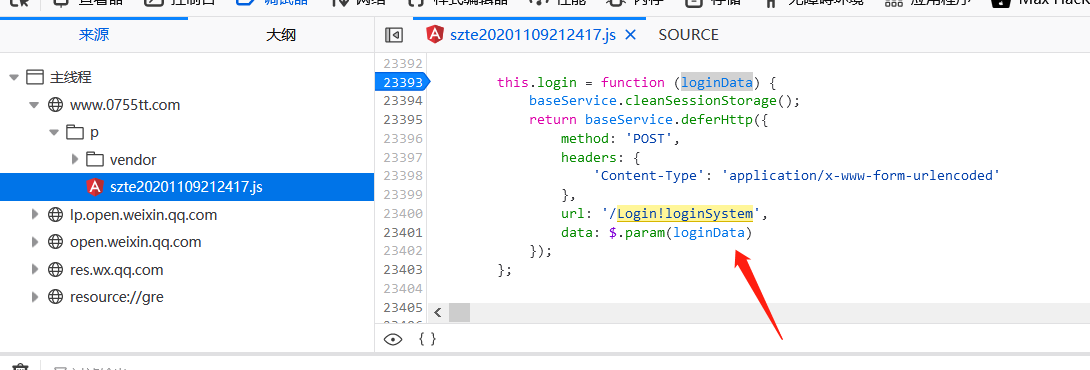
Task: Close the szte20201109212417.js editor tab
Action: [x=631, y=35]
